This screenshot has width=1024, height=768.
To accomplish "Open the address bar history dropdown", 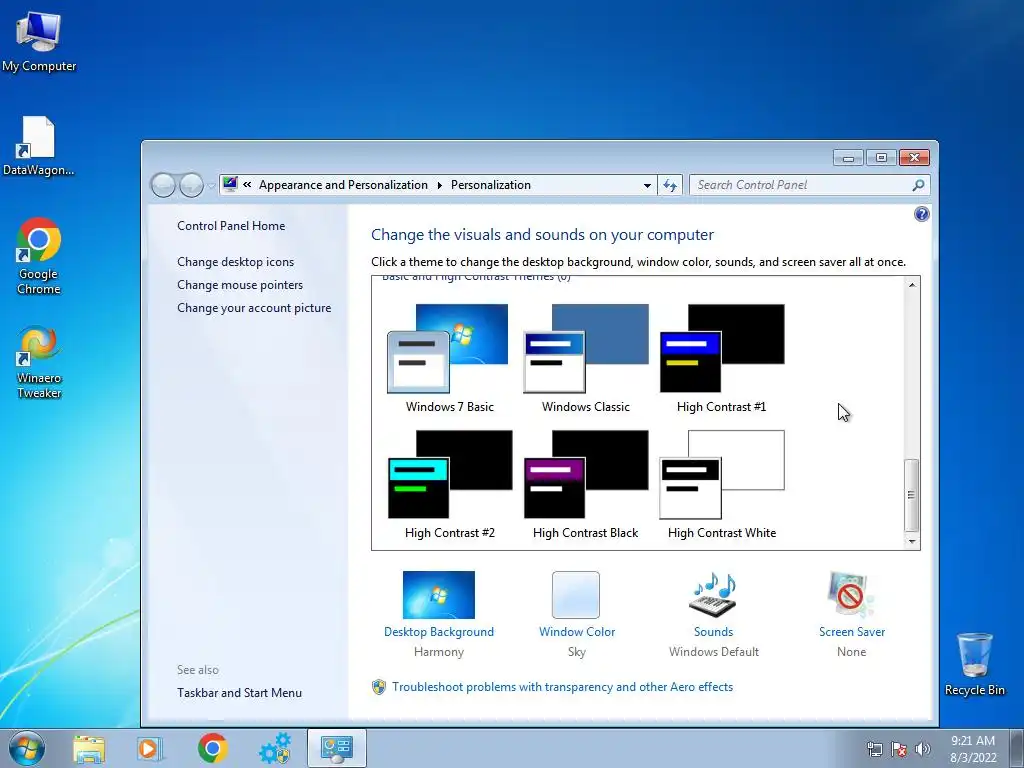I will point(647,185).
